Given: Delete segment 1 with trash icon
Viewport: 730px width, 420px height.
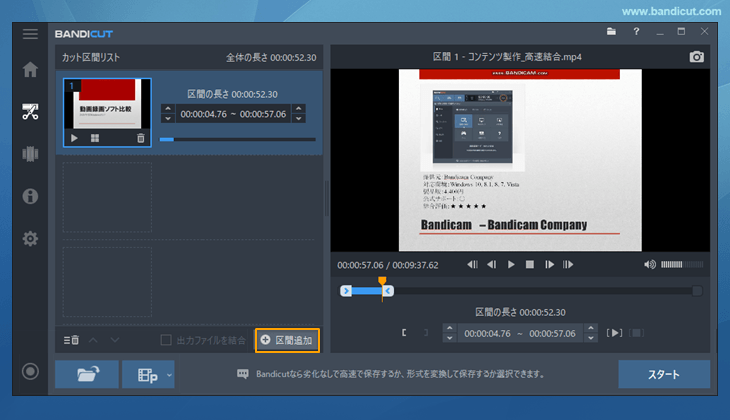Looking at the screenshot, I should point(141,138).
